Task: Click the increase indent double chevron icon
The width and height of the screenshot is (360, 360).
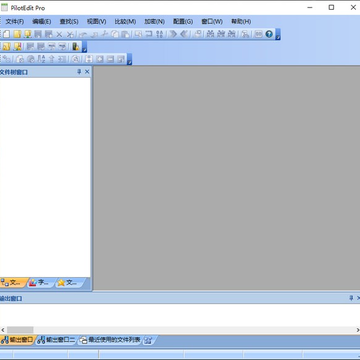Action: pyautogui.click(x=172, y=34)
